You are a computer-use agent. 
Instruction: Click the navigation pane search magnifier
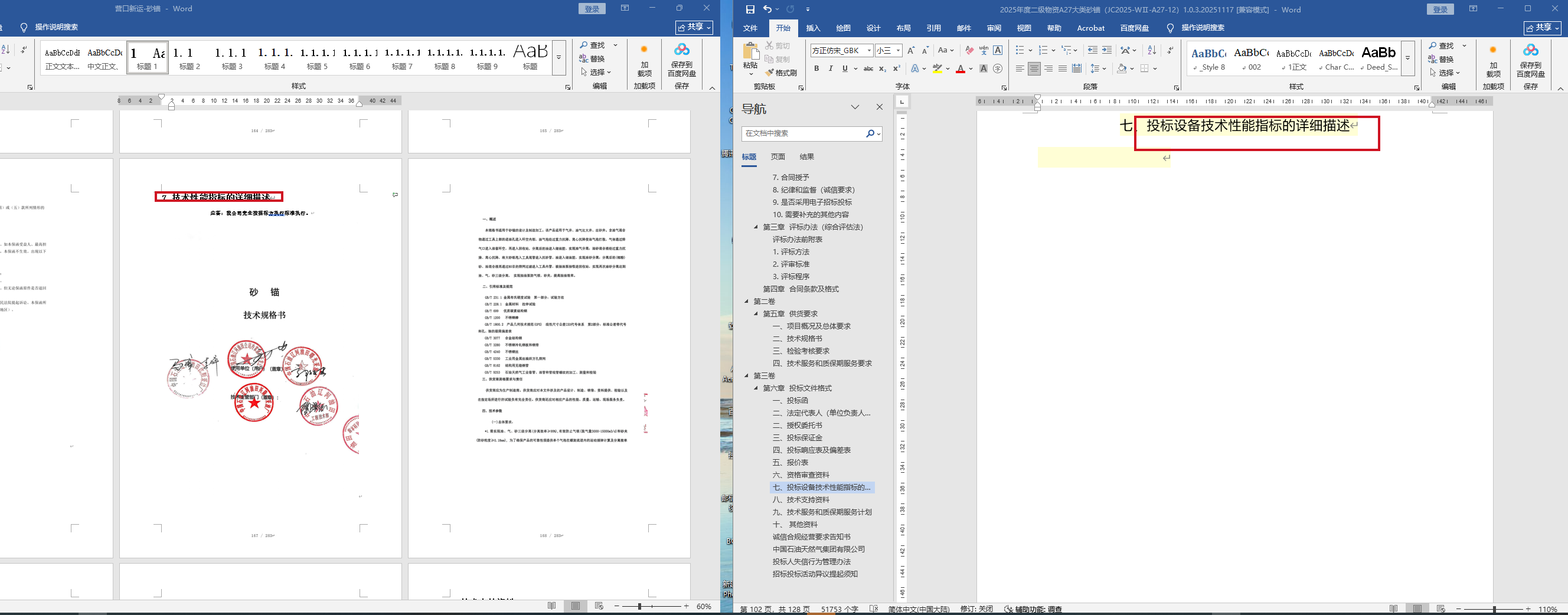pos(870,134)
